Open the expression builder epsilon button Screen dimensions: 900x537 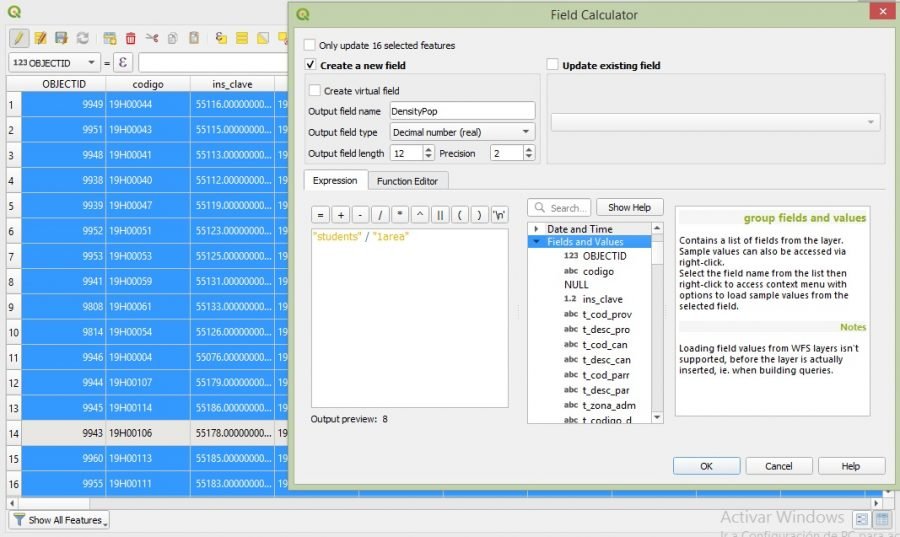click(123, 62)
